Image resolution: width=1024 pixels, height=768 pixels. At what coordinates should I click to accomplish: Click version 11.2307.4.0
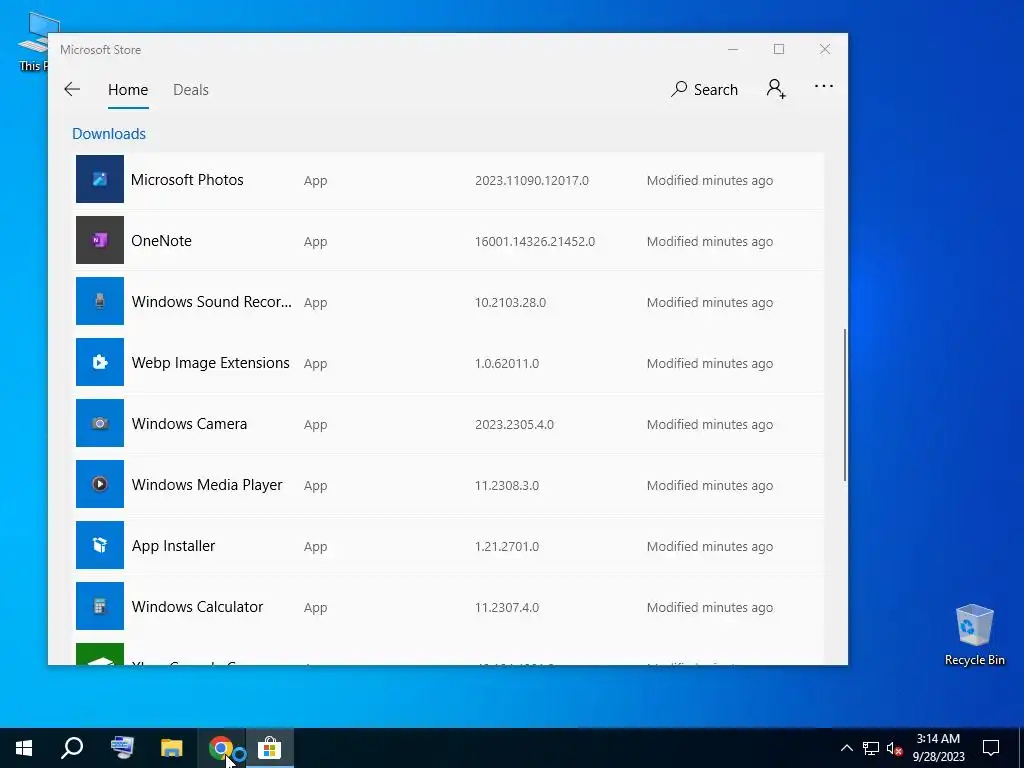[x=507, y=607]
